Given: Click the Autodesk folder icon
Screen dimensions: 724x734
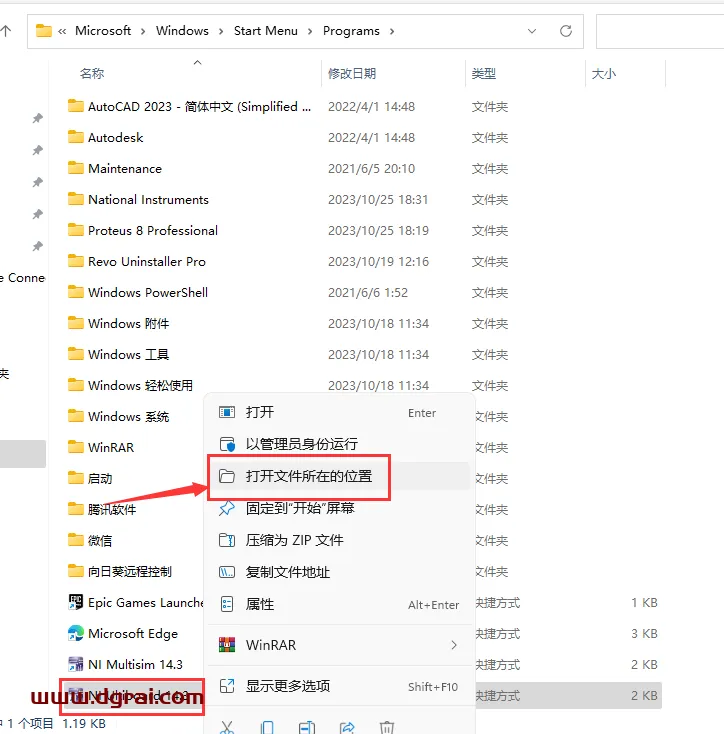Looking at the screenshot, I should [76, 137].
